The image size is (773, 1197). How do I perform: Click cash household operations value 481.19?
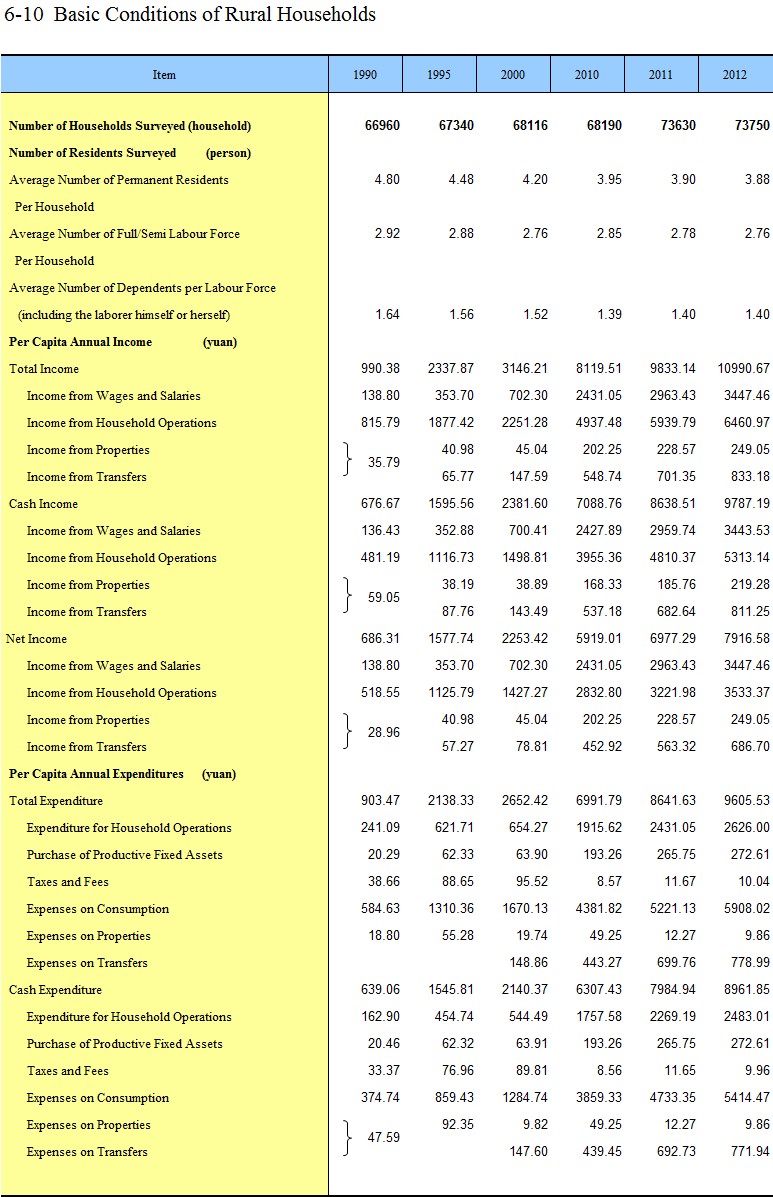click(x=380, y=557)
